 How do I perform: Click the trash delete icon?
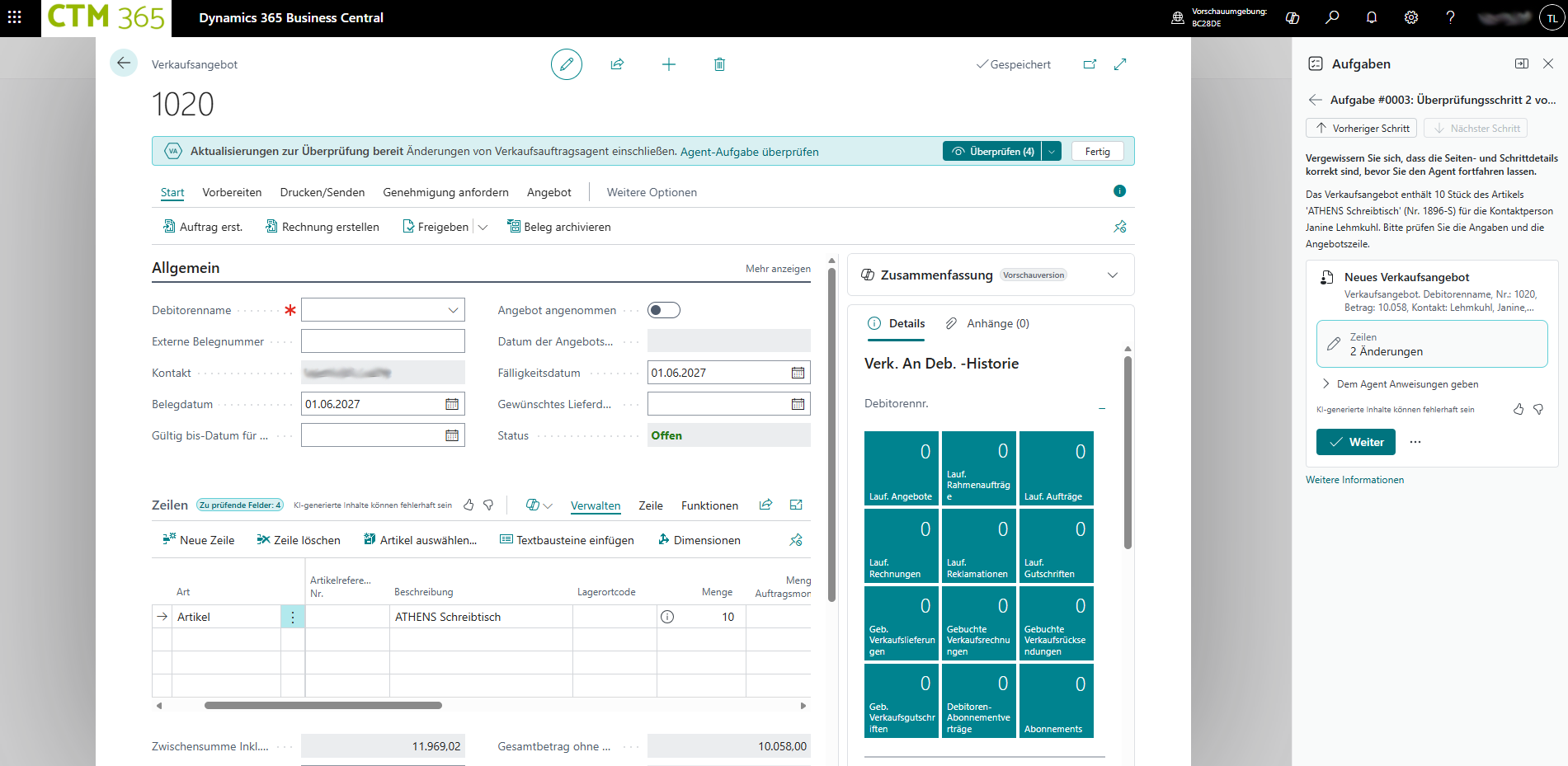719,64
